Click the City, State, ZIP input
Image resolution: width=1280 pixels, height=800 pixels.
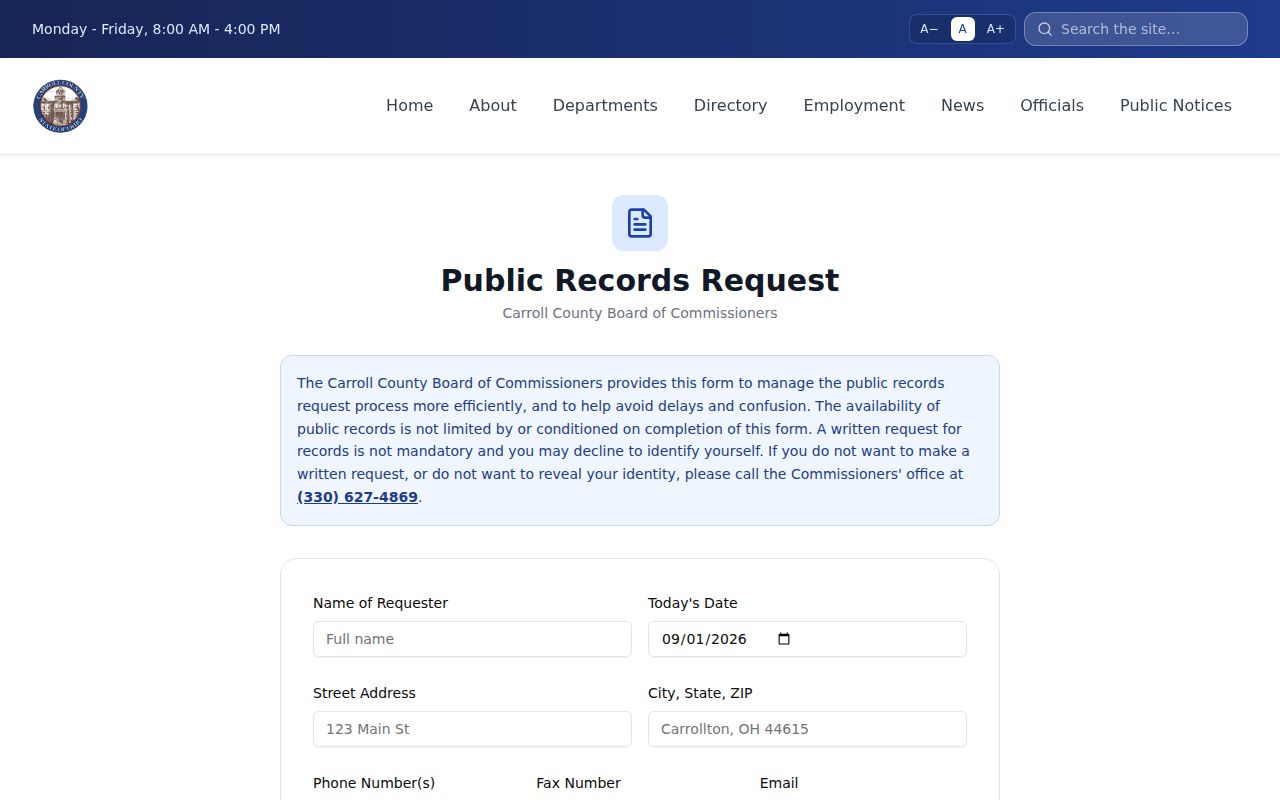point(807,729)
